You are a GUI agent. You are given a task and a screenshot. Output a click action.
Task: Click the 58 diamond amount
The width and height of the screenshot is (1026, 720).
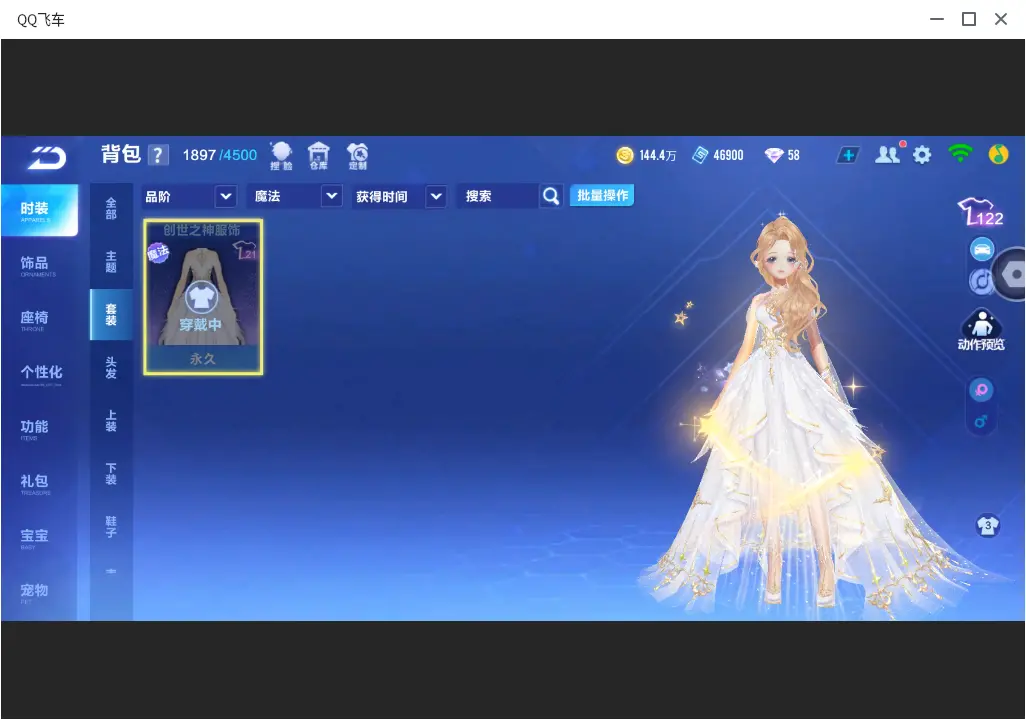(794, 155)
